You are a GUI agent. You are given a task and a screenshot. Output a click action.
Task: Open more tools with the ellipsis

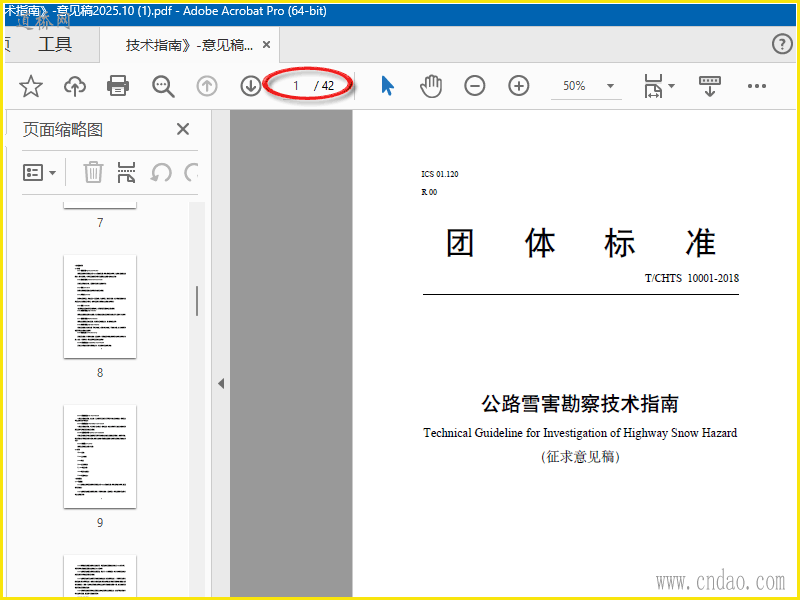pyautogui.click(x=757, y=86)
